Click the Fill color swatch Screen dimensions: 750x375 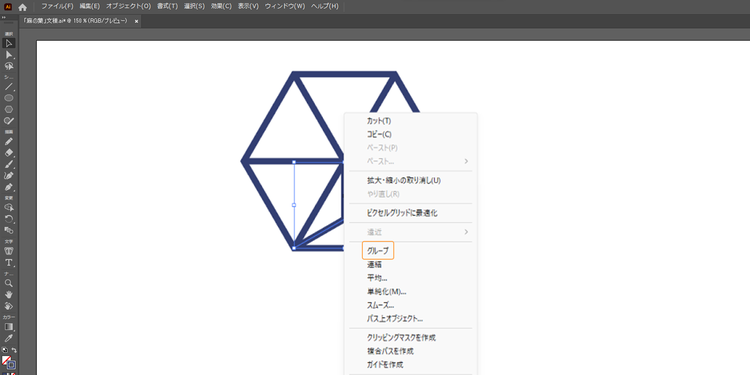[x=6, y=360]
